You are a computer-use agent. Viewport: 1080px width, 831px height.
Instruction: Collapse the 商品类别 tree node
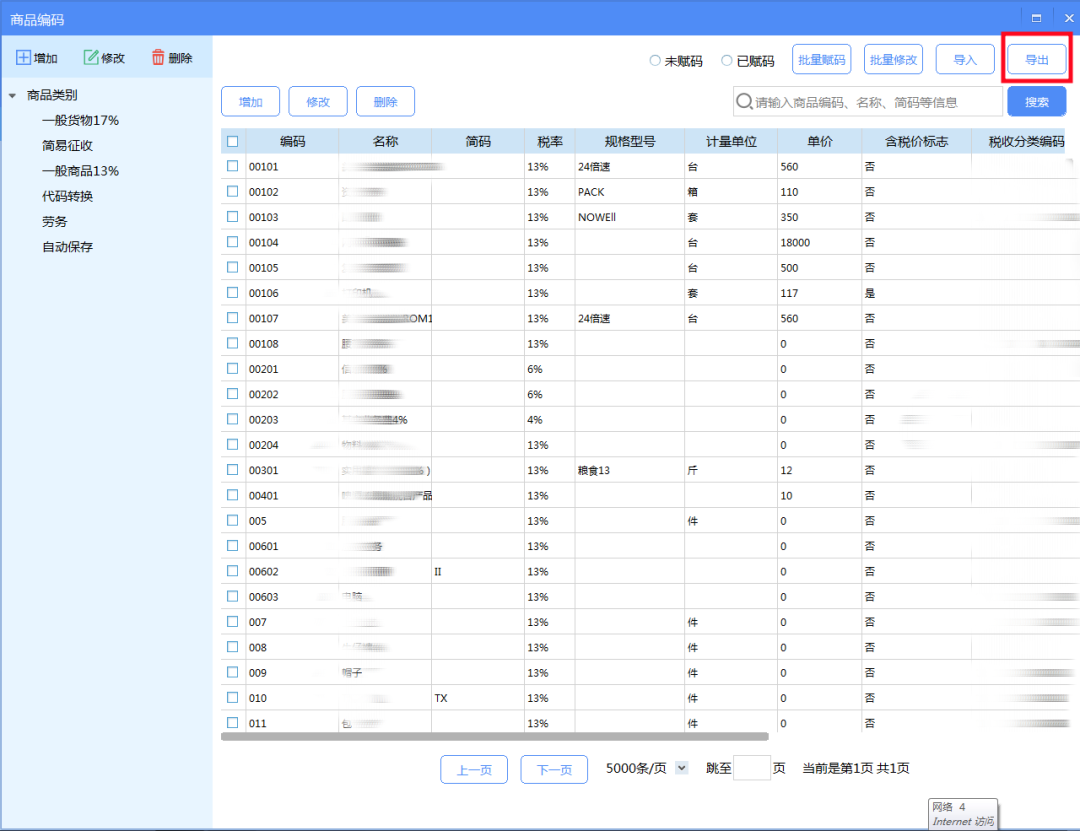click(12, 95)
